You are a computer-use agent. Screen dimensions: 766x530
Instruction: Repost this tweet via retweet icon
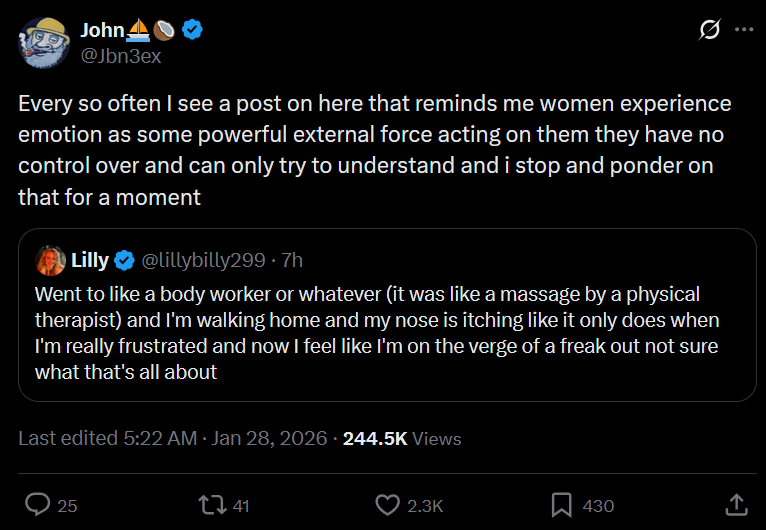click(x=212, y=505)
